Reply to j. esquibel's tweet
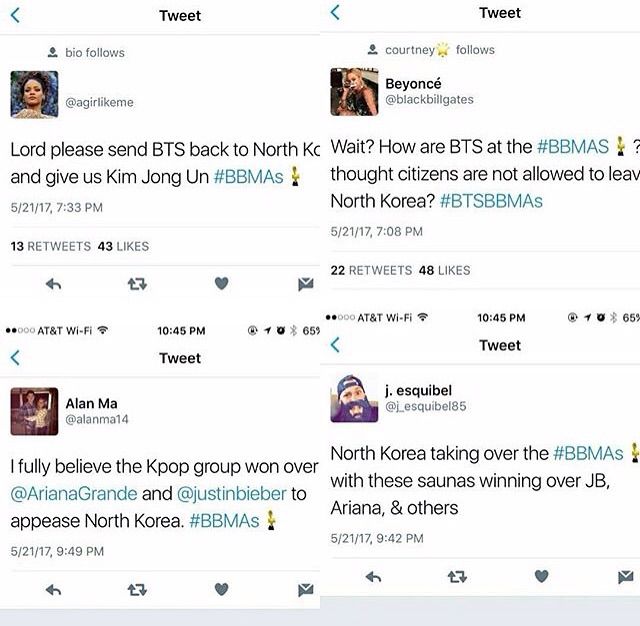The width and height of the screenshot is (640, 626). click(373, 577)
